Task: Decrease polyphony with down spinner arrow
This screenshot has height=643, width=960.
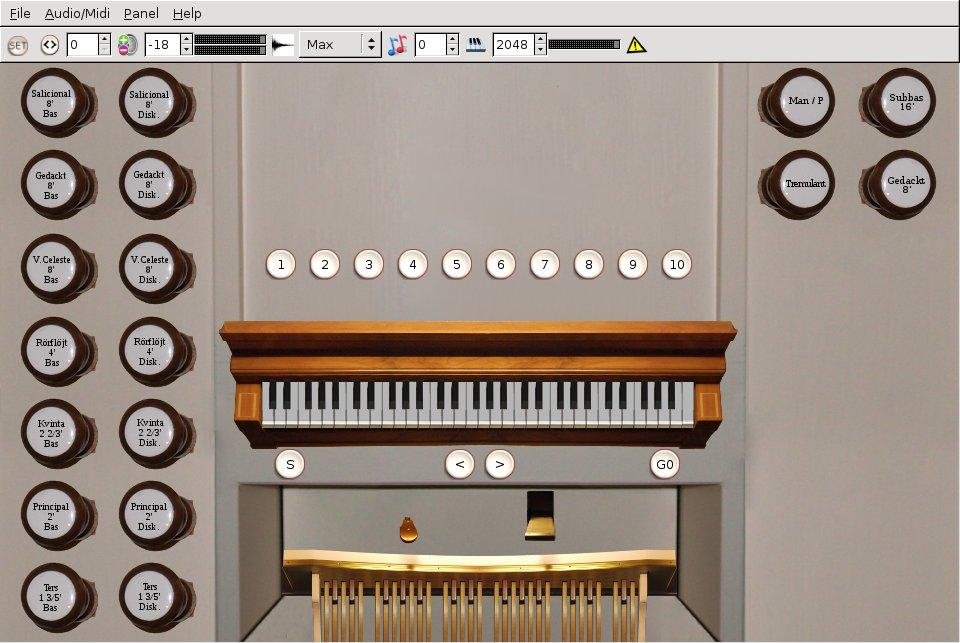Action: [540, 50]
